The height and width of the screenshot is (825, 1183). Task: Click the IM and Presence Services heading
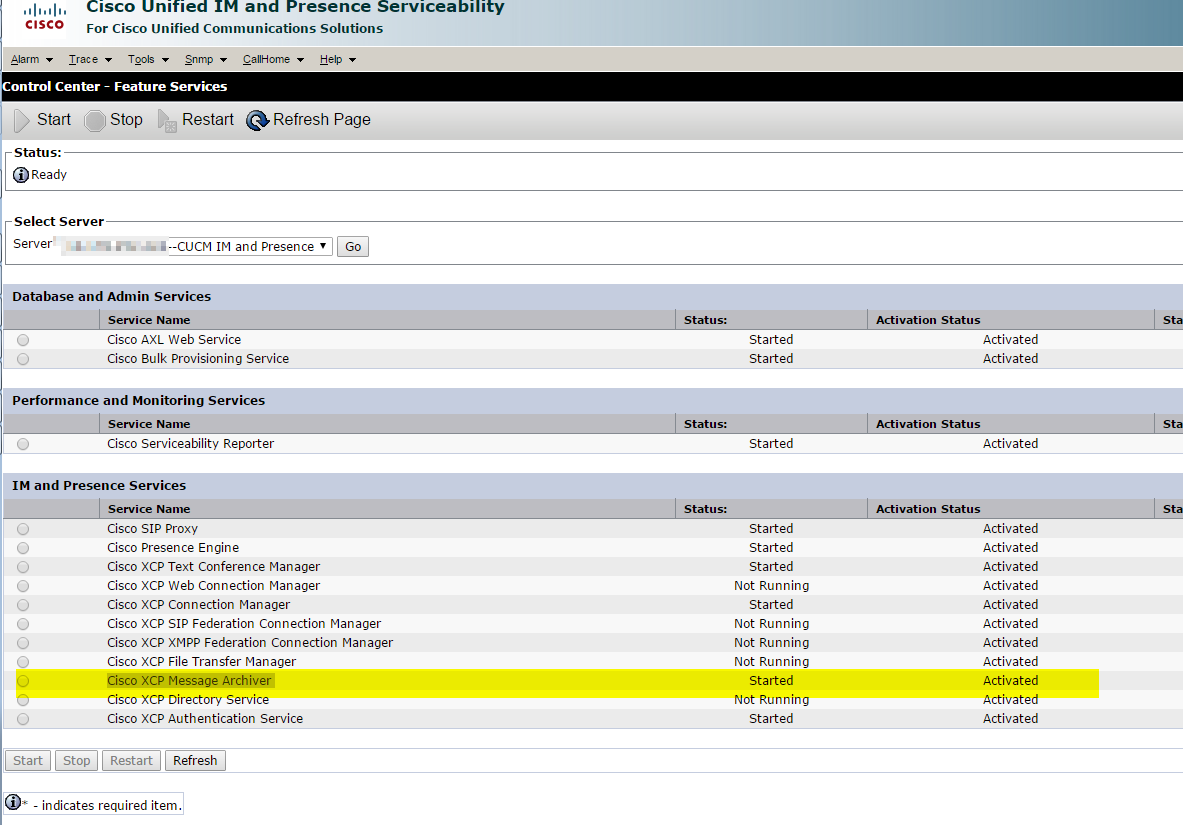[x=99, y=486]
